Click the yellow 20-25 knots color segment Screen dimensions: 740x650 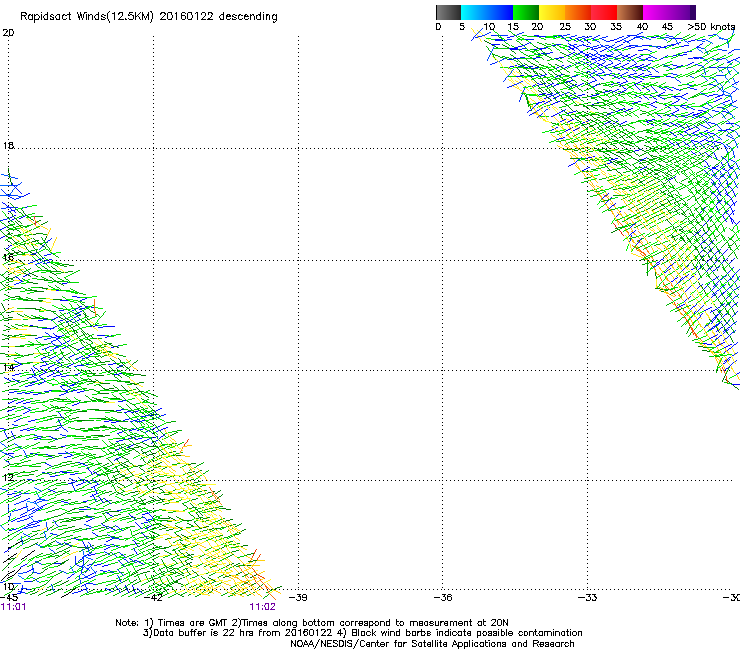[552, 12]
